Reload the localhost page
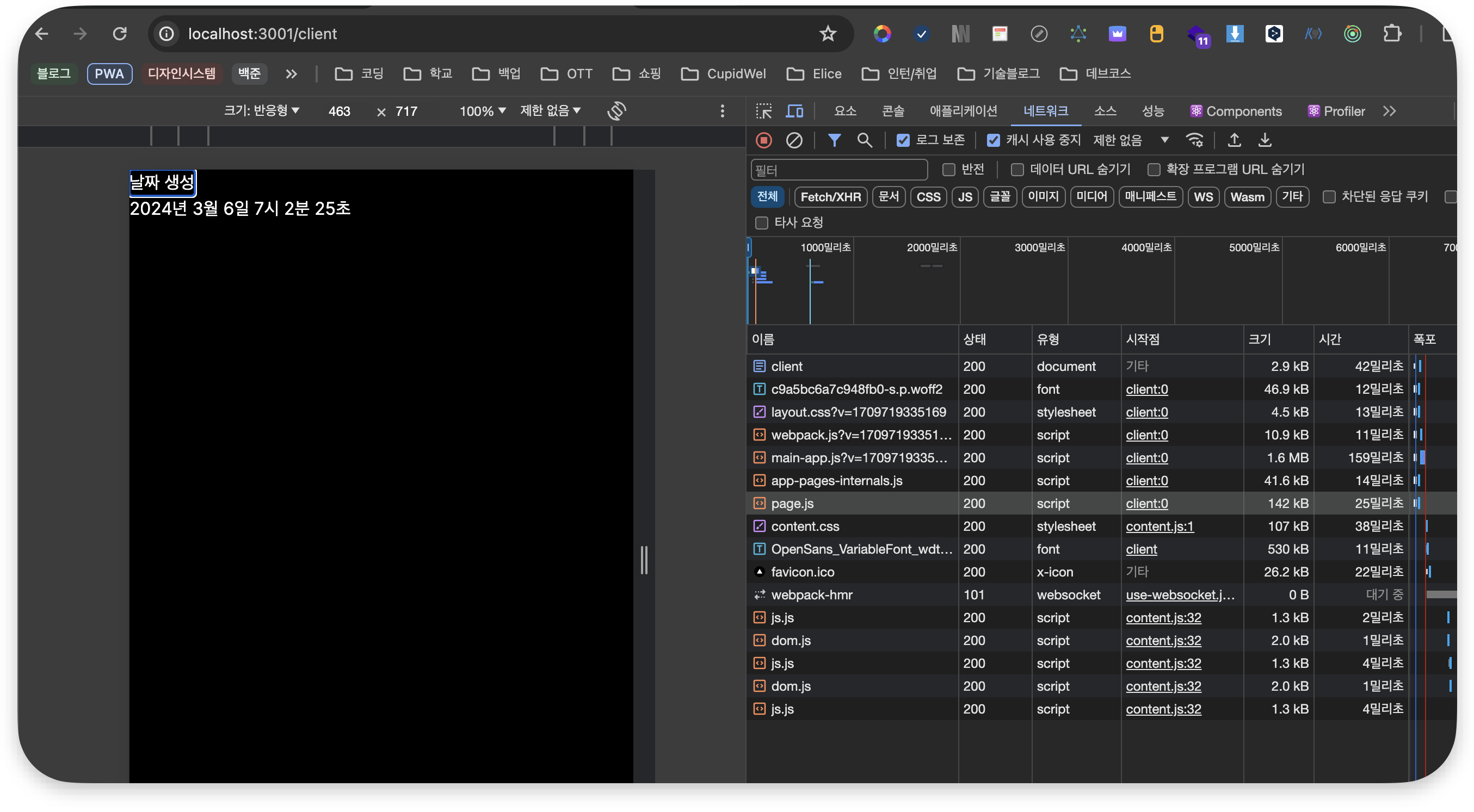Image resolution: width=1474 pixels, height=812 pixels. 120,34
